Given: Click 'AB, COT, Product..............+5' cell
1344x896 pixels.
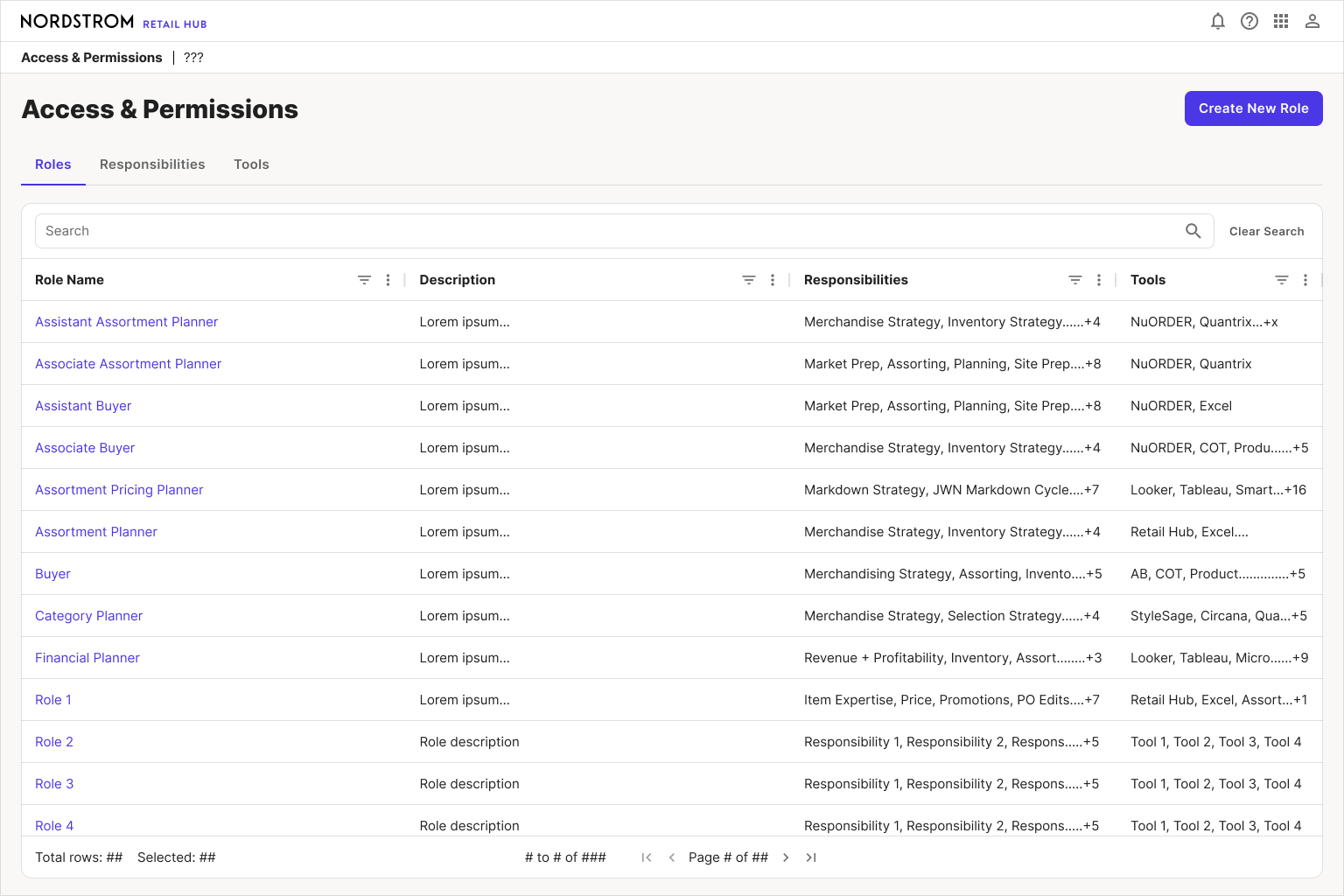Looking at the screenshot, I should click(1218, 574).
